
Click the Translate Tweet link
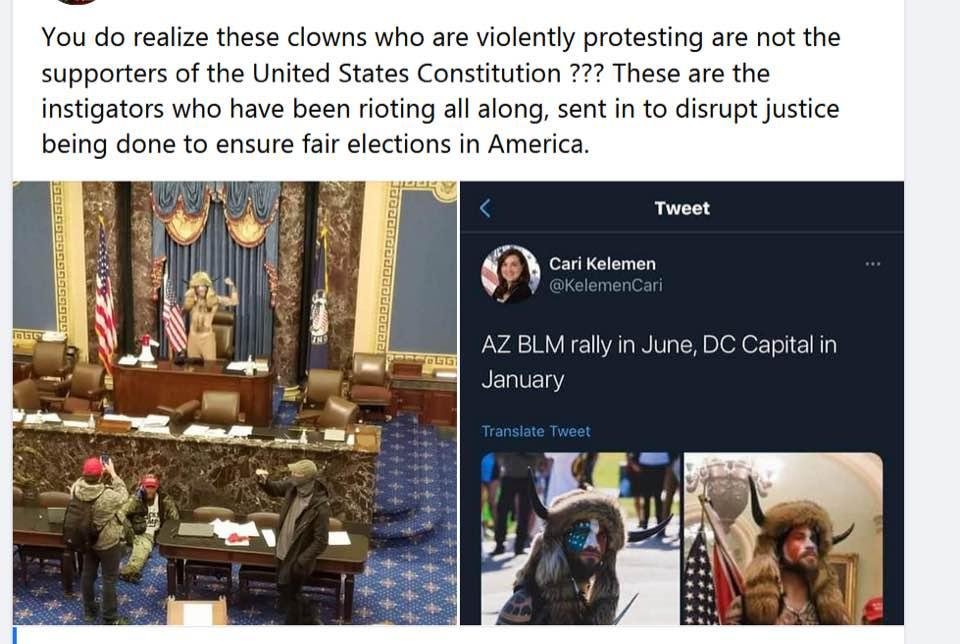[x=536, y=432]
